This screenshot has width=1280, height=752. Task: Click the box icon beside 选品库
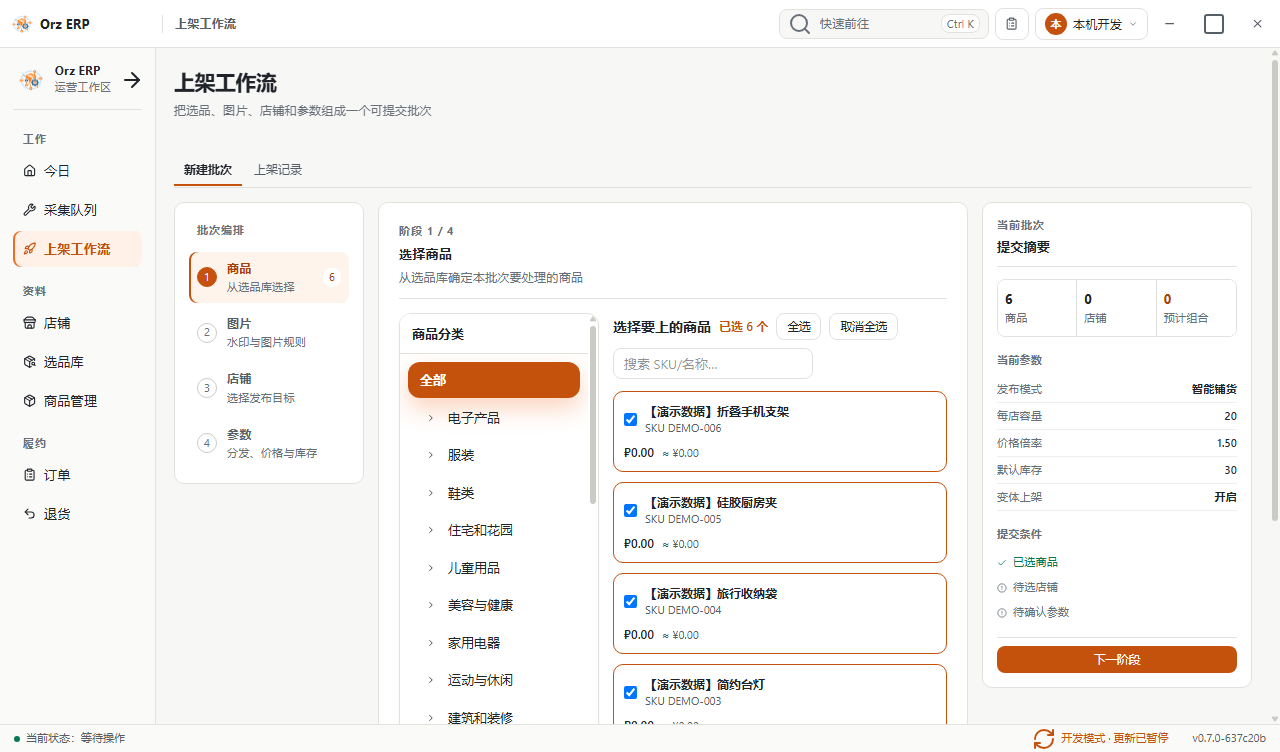coord(29,362)
